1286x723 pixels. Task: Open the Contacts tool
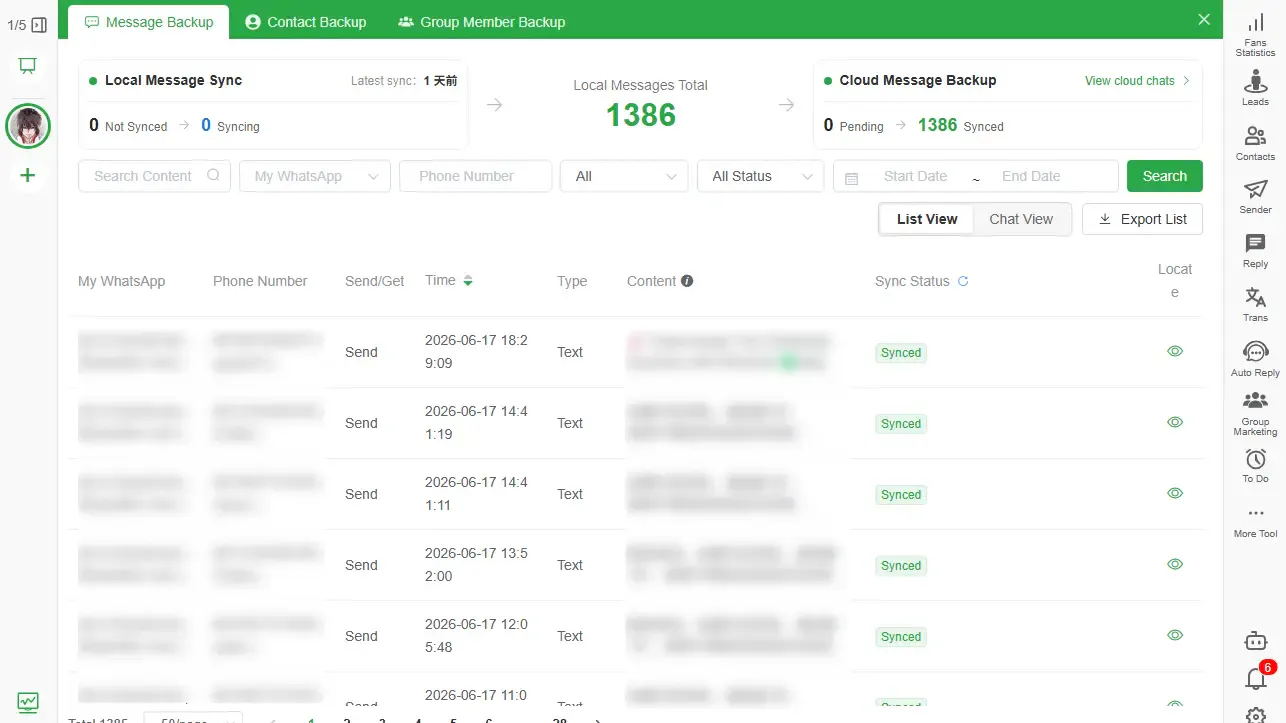[x=1255, y=143]
